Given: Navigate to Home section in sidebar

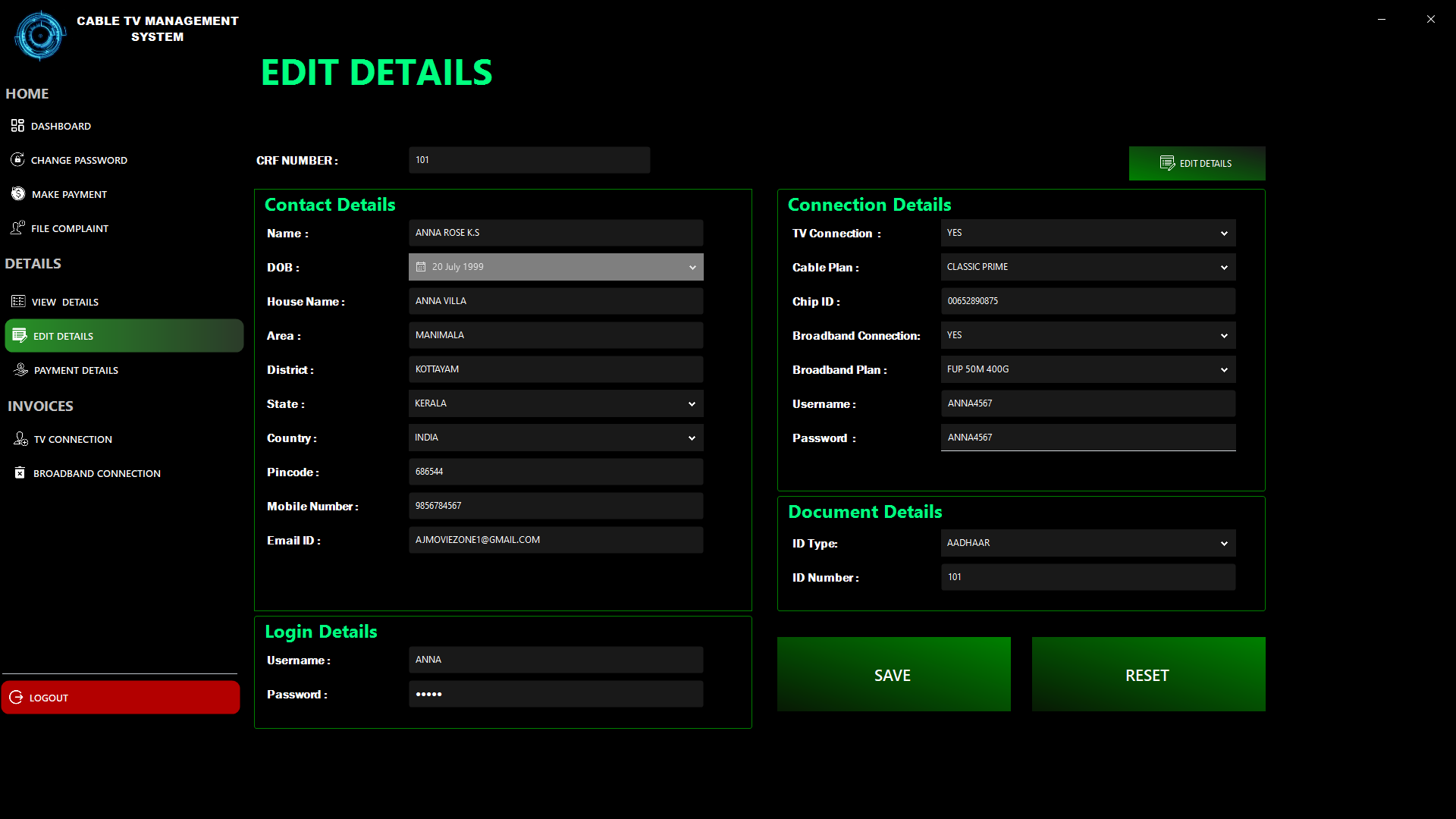Looking at the screenshot, I should click(x=27, y=93).
